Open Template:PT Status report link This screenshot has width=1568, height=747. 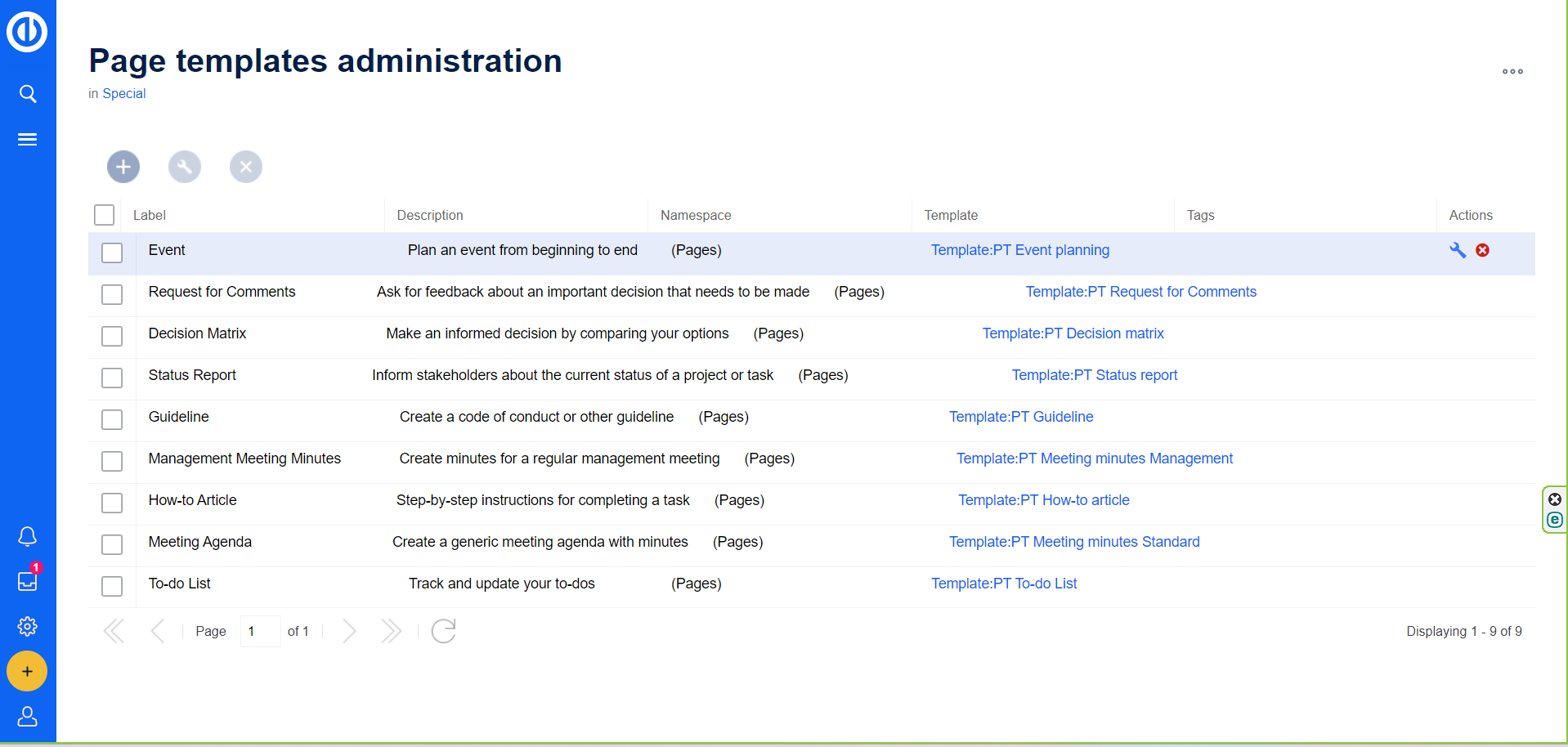tap(1094, 375)
